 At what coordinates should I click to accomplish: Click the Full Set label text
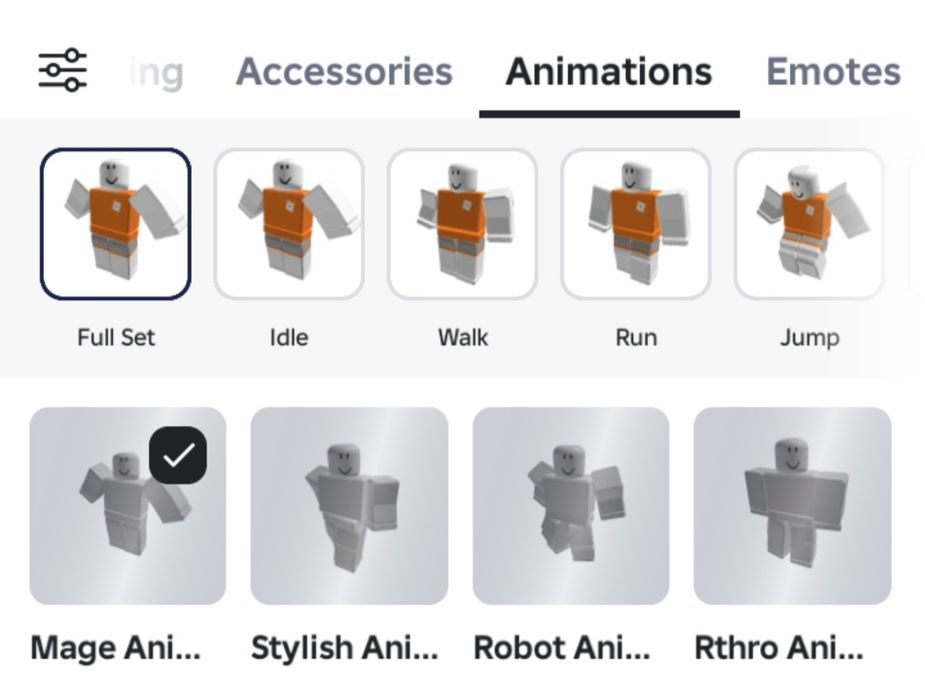tap(116, 338)
